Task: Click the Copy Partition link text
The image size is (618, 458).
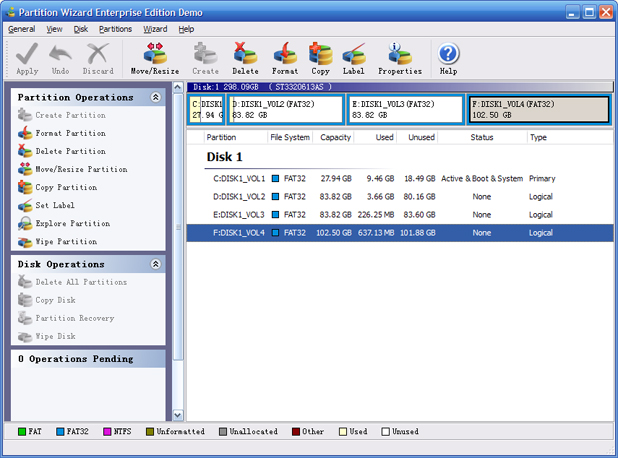Action: pyautogui.click(x=66, y=187)
